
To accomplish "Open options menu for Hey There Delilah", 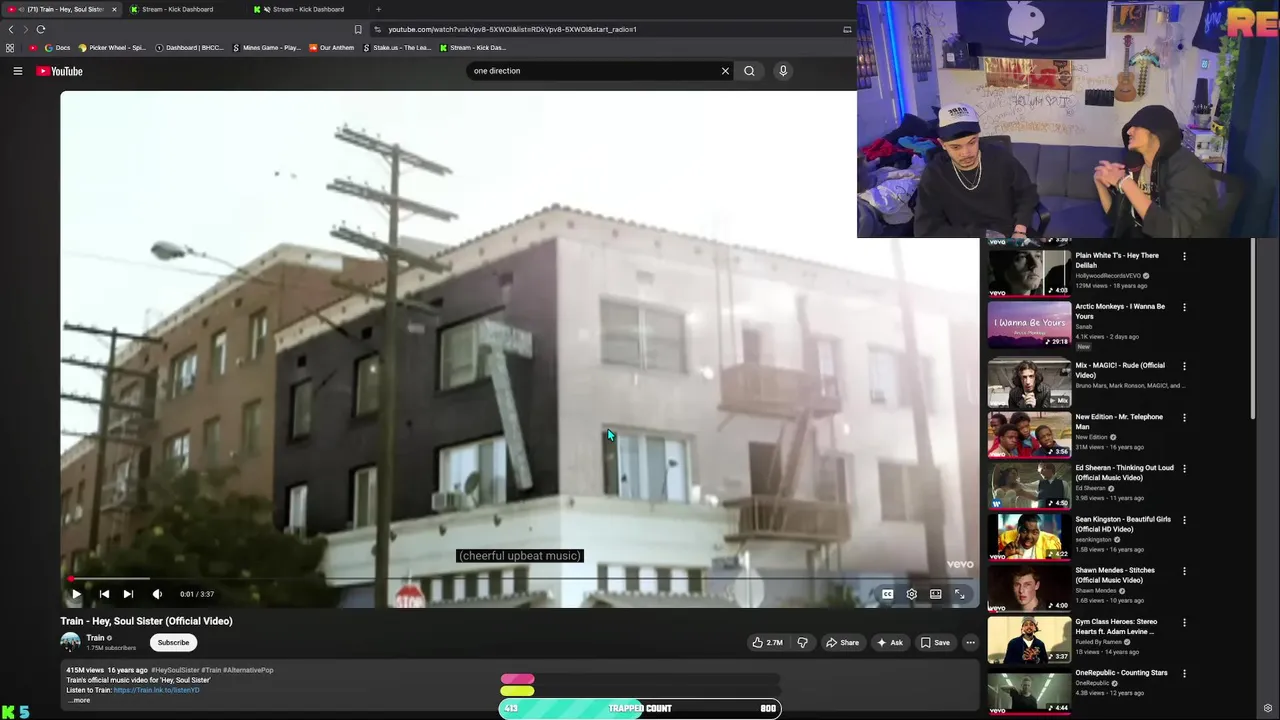I will coord(1184,256).
